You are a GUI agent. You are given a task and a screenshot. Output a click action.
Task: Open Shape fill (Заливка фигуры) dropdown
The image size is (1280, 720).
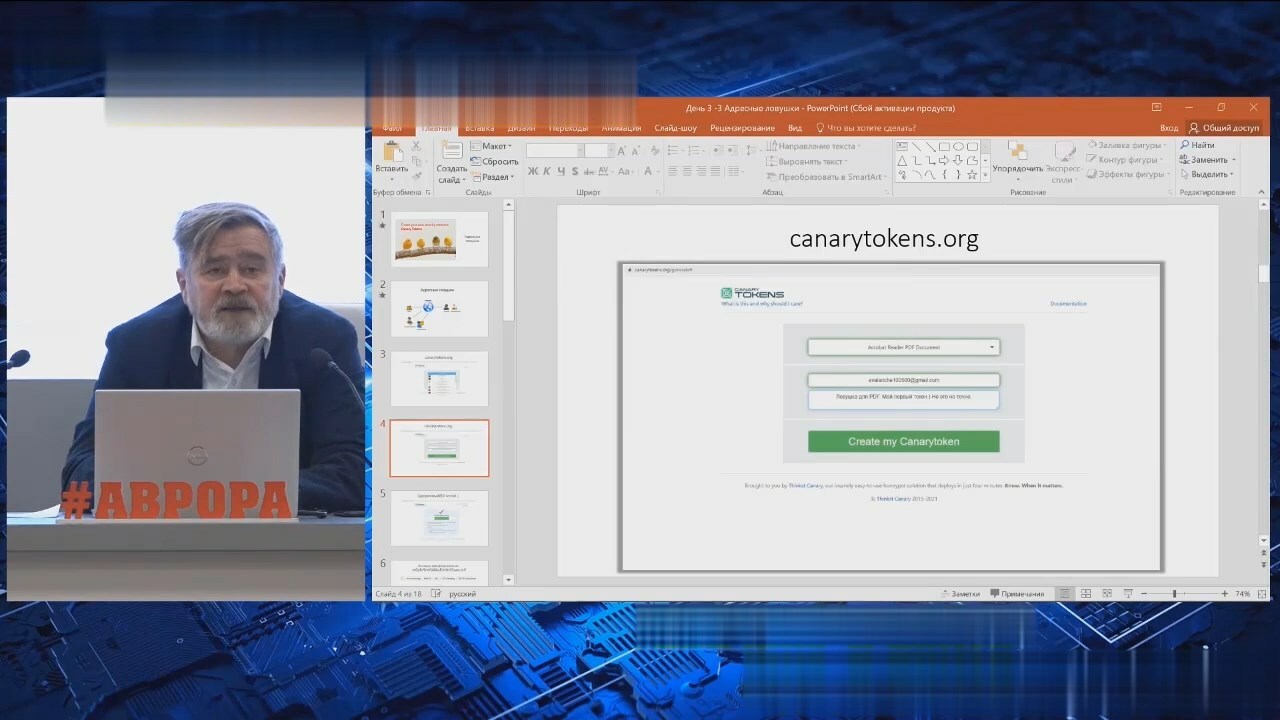(x=1127, y=146)
